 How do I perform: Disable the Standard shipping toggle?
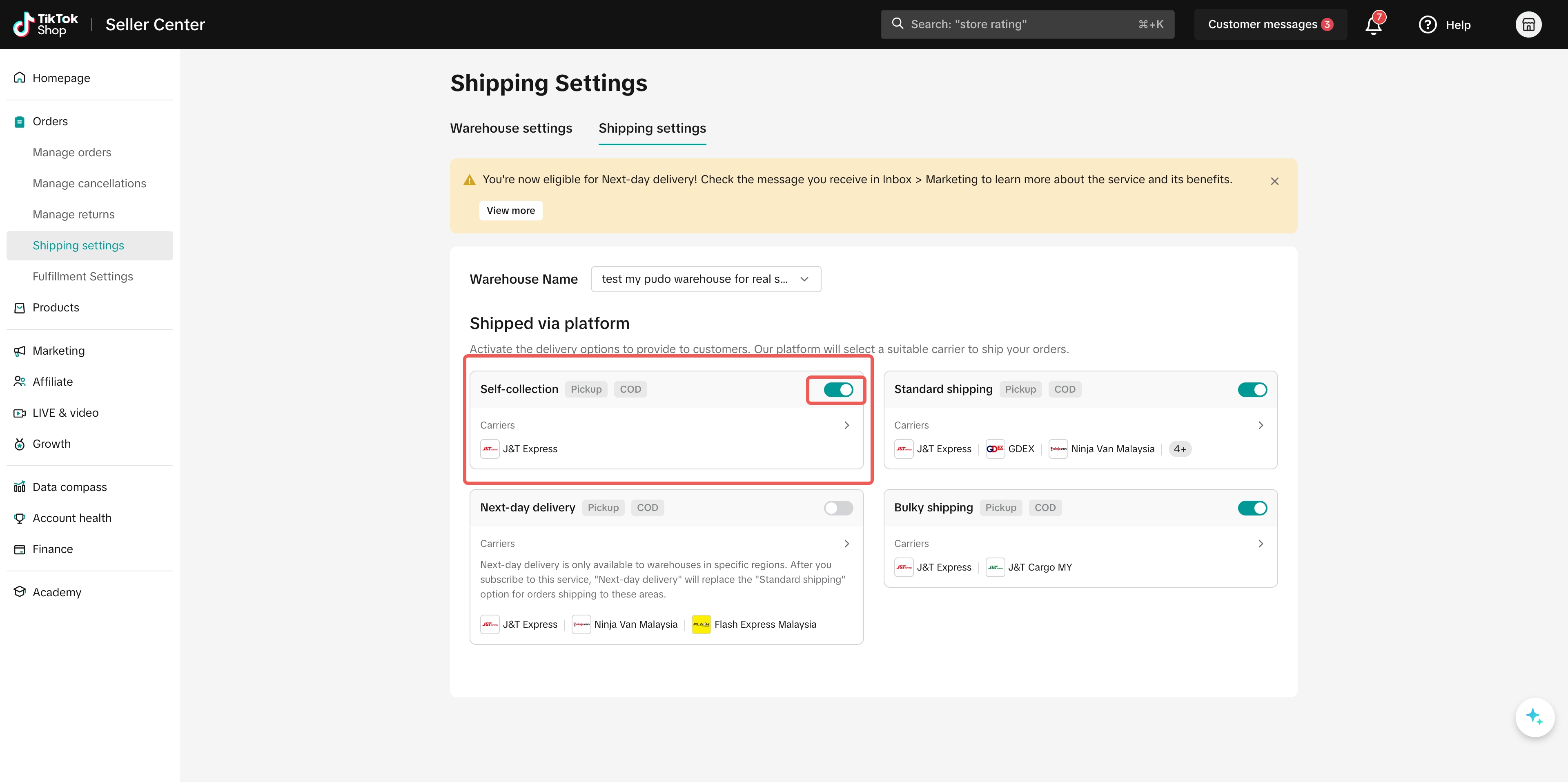[x=1252, y=389]
